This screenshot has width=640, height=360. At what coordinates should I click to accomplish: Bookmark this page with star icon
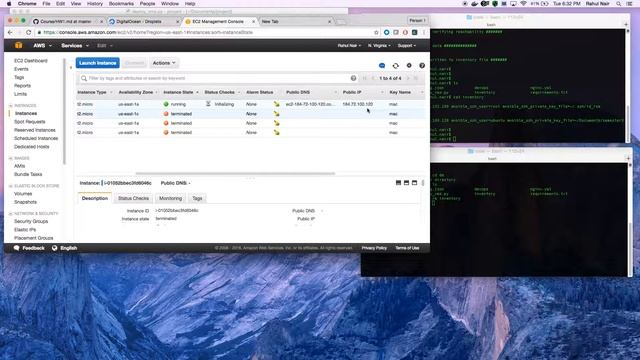pyautogui.click(x=376, y=32)
